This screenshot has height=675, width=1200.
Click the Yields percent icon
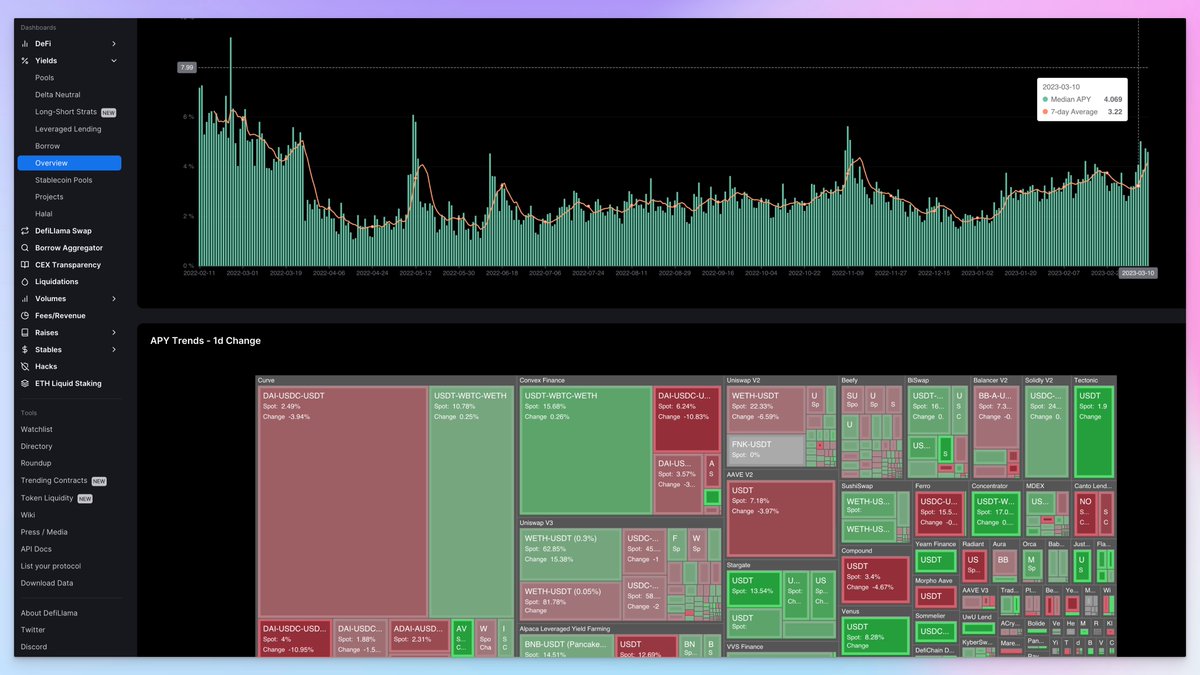[25, 61]
